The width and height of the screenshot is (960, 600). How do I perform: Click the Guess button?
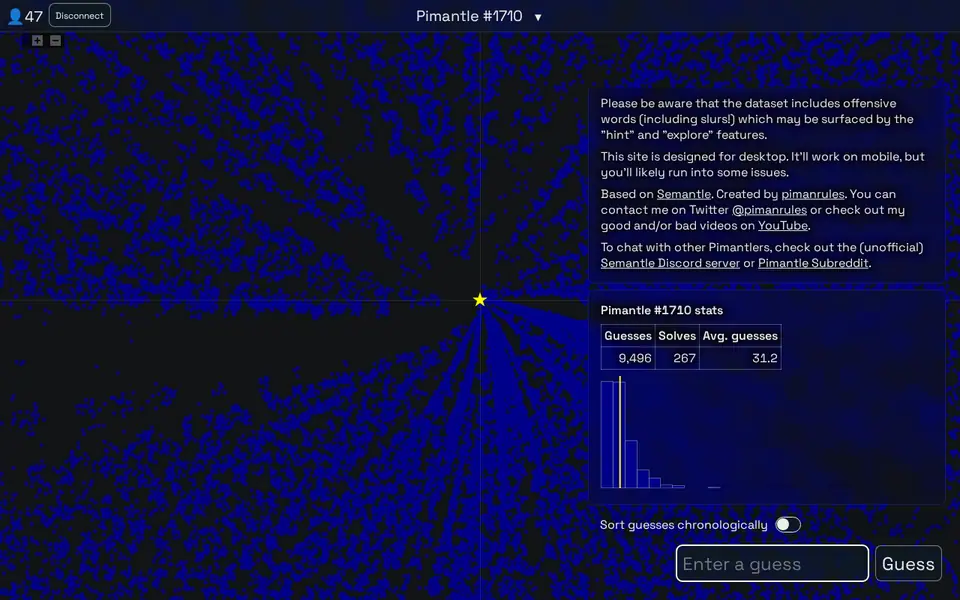coord(908,563)
